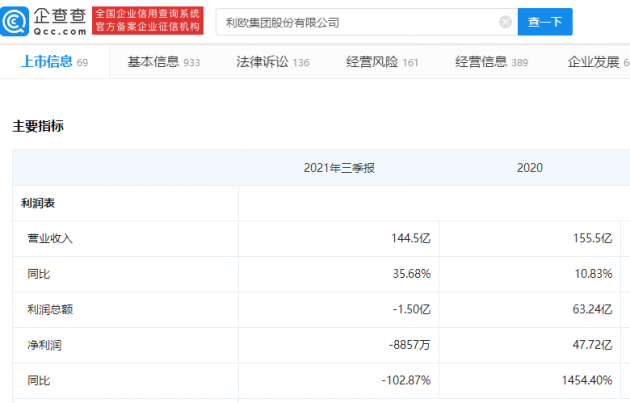The width and height of the screenshot is (630, 403).
Task: Click the 营业收入 row label
Action: click(51, 238)
